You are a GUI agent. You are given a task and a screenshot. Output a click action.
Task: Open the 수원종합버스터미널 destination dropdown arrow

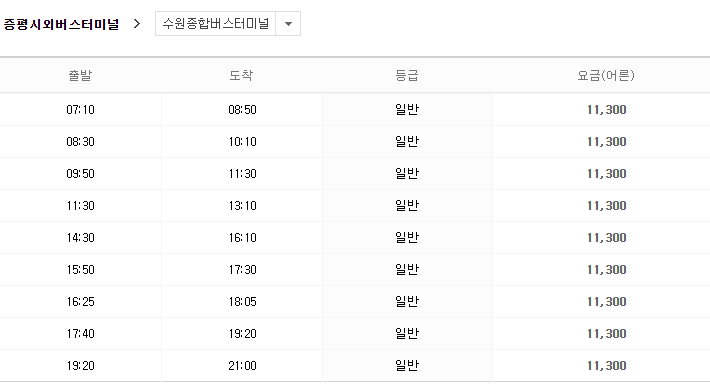click(288, 24)
